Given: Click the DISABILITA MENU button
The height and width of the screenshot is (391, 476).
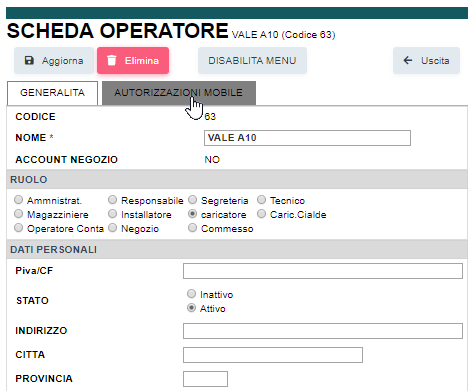Looking at the screenshot, I should [x=252, y=60].
